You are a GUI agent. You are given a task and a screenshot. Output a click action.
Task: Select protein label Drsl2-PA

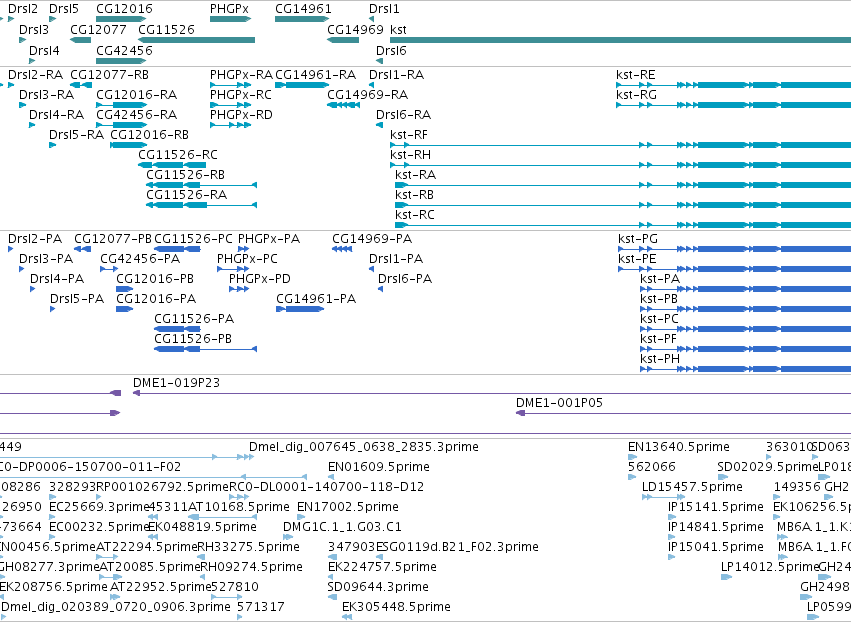click(35, 239)
